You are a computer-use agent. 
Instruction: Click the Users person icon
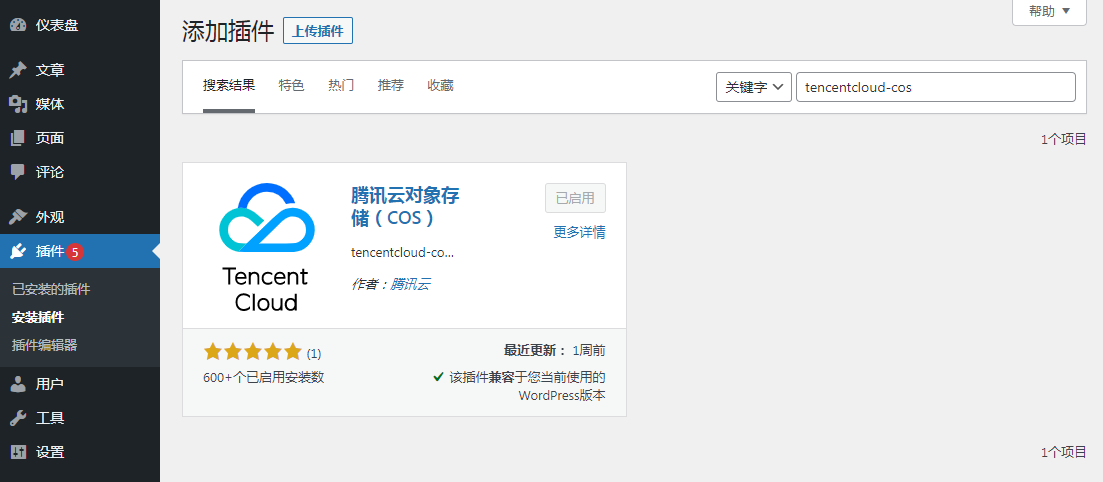[18, 384]
